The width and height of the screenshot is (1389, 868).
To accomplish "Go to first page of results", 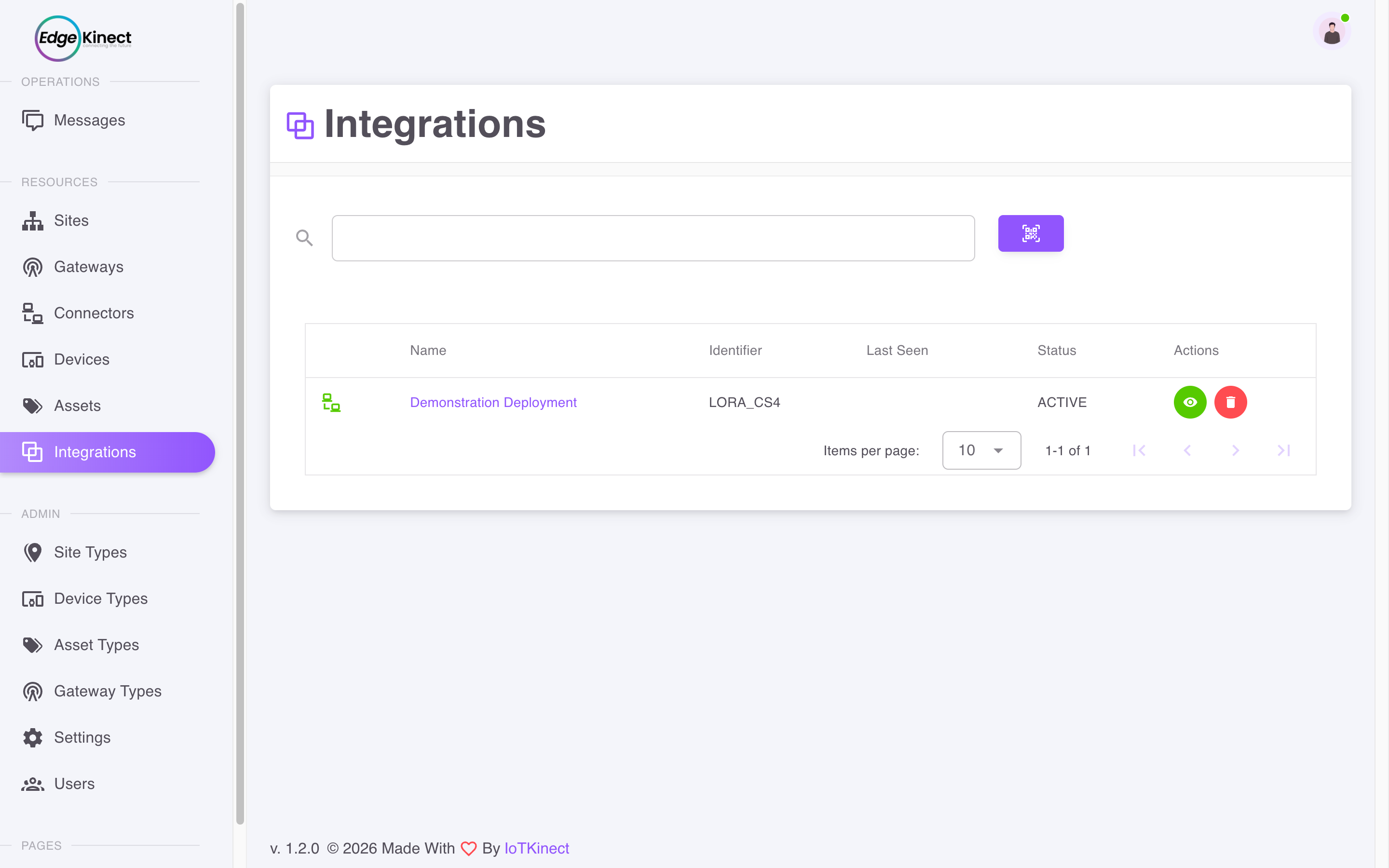I will pos(1139,451).
